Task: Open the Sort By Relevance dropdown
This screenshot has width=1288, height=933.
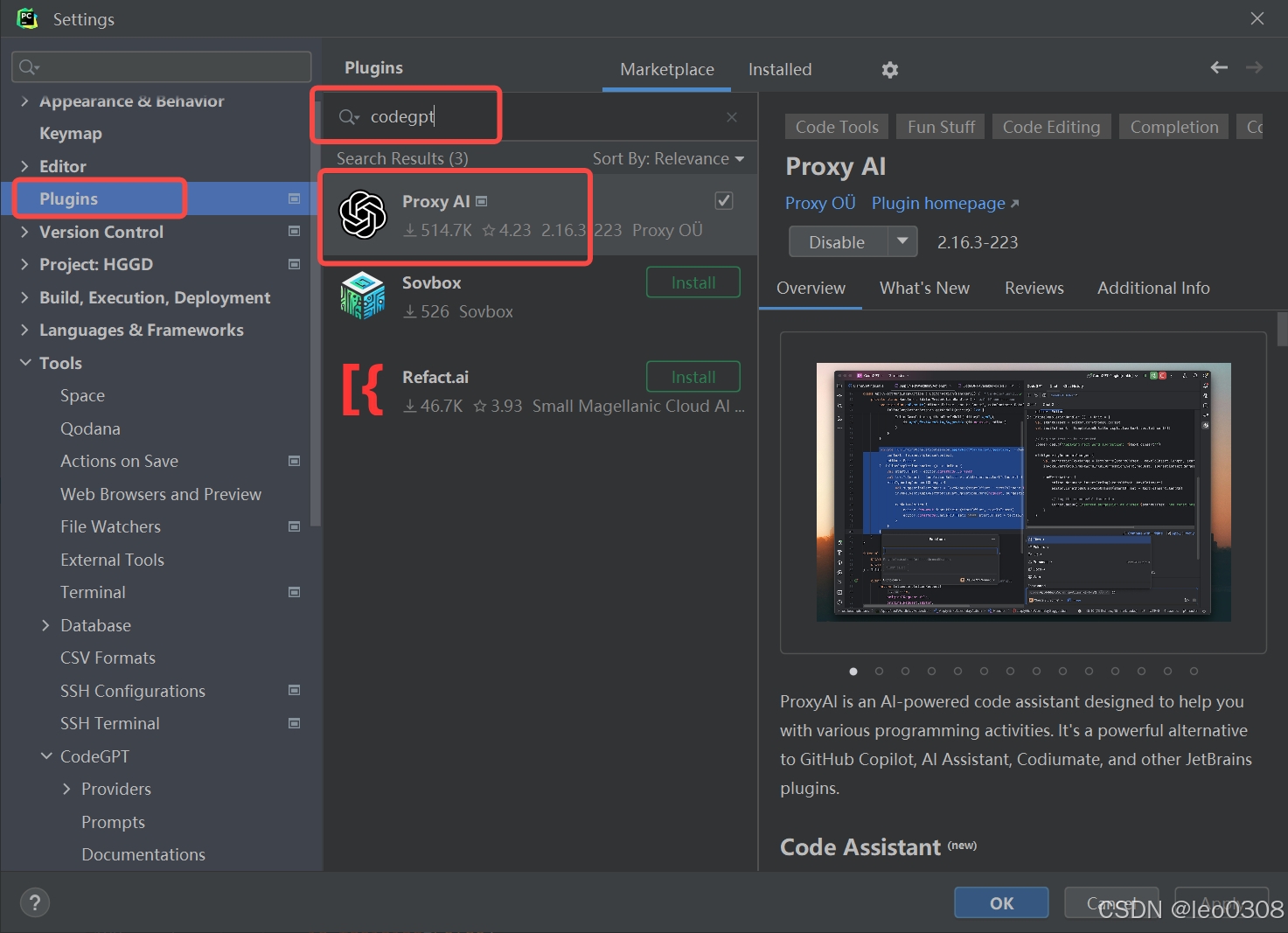Action: click(x=669, y=158)
